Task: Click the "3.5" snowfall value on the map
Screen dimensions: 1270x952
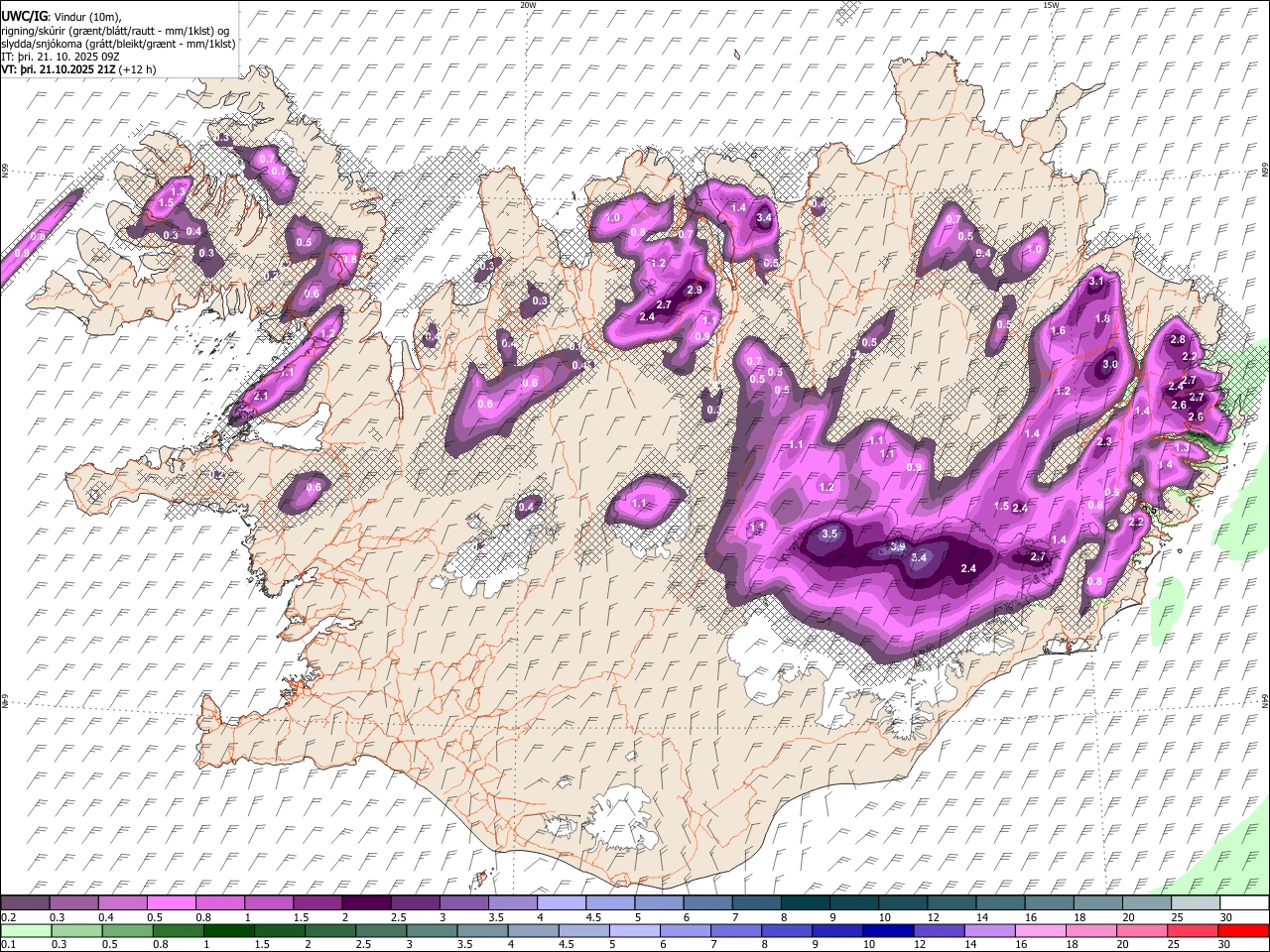Action: click(x=830, y=534)
